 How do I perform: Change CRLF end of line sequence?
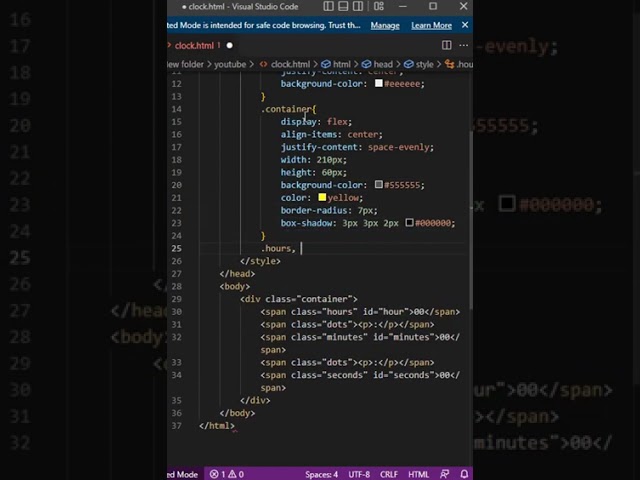tap(389, 474)
